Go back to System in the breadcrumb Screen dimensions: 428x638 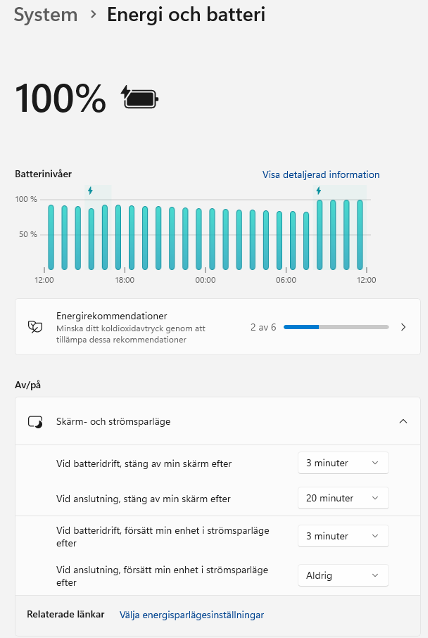coord(46,15)
